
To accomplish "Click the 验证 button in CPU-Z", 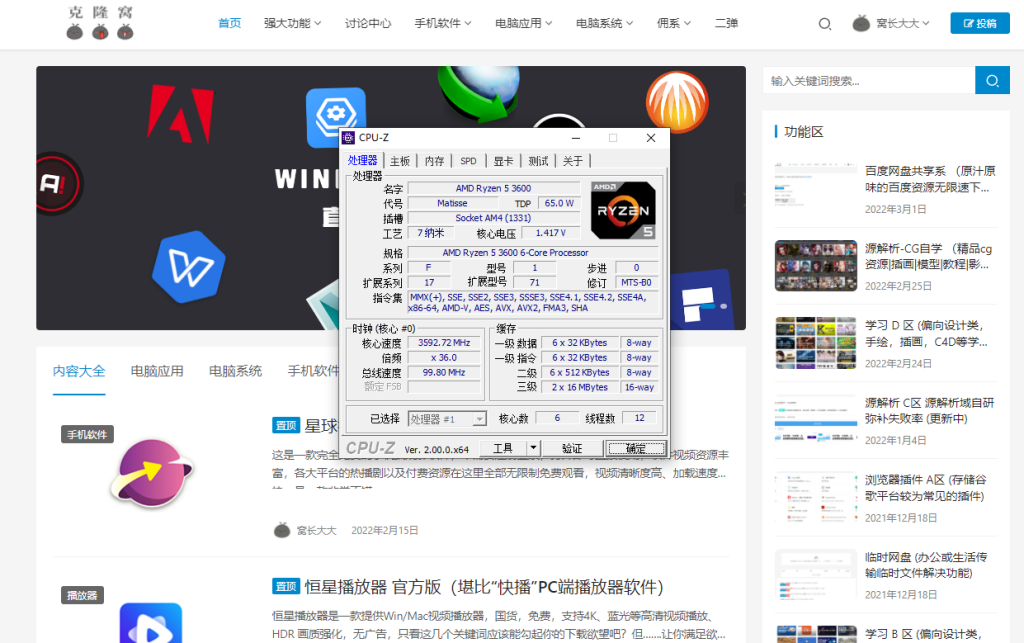I will [572, 448].
